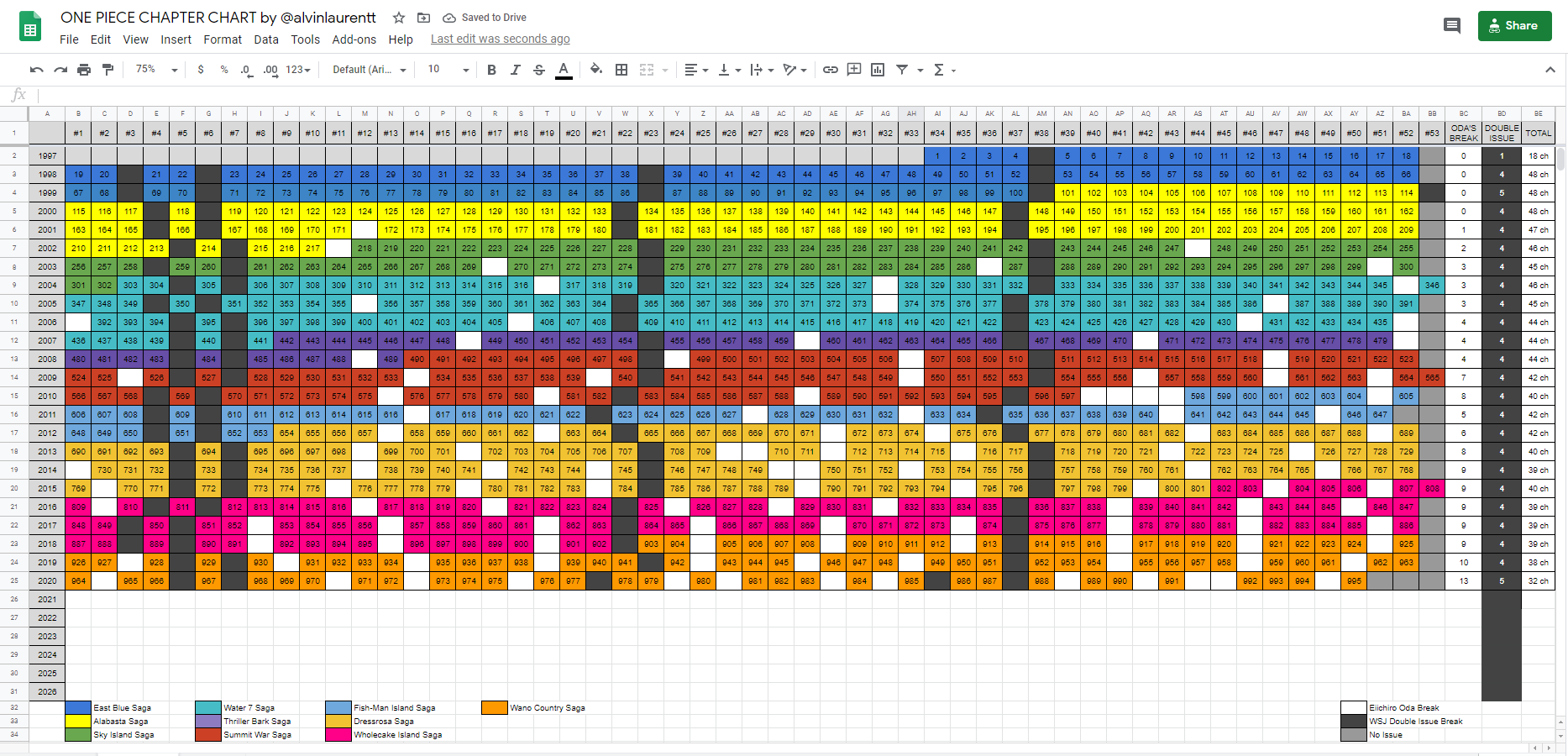
Task: Select the 'Eiichiro Oda Break' legend label
Action: coord(1404,708)
